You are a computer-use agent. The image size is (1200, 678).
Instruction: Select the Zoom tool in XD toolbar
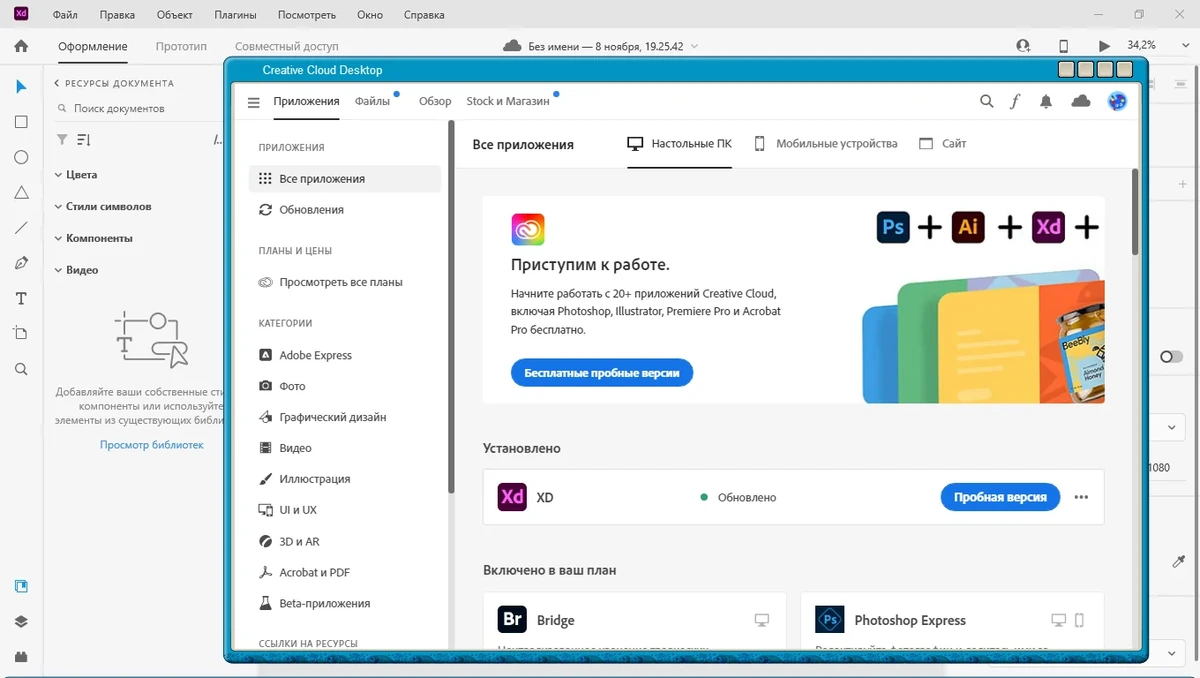coord(21,369)
